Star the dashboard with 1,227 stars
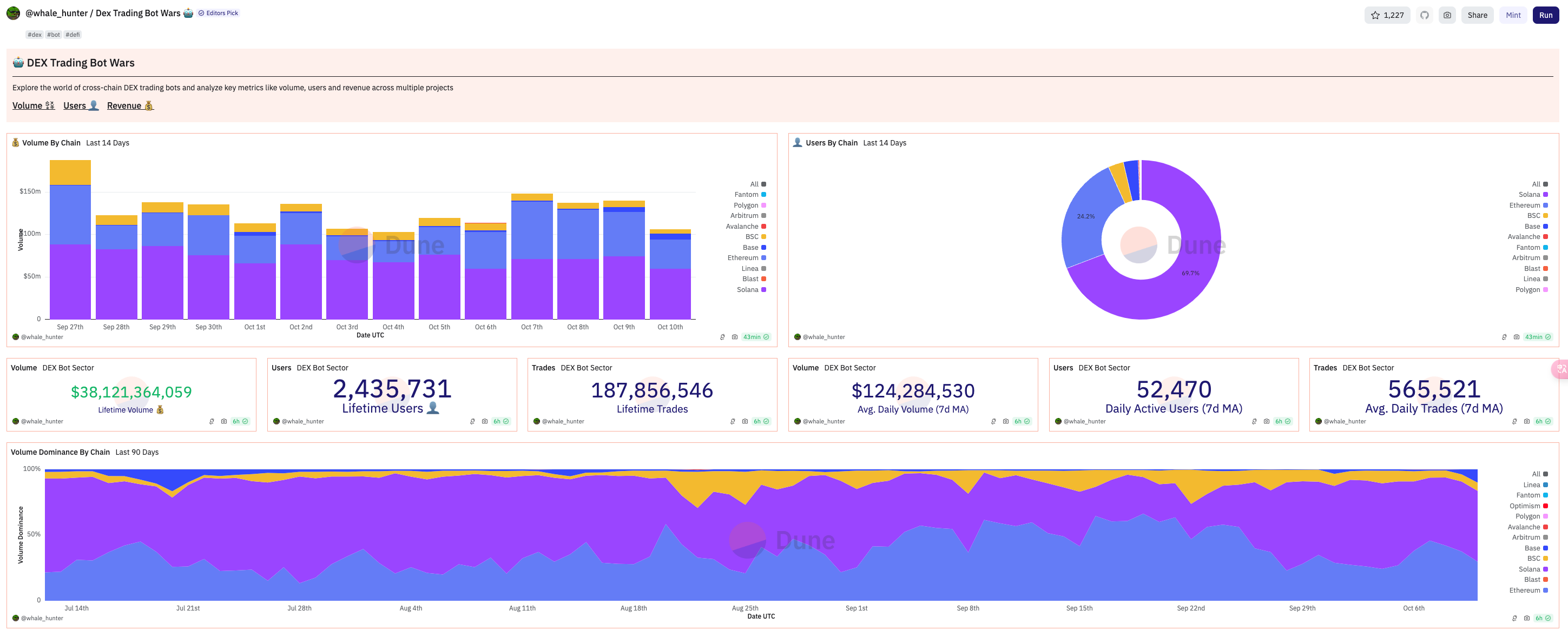The image size is (1568, 637). pyautogui.click(x=1387, y=15)
